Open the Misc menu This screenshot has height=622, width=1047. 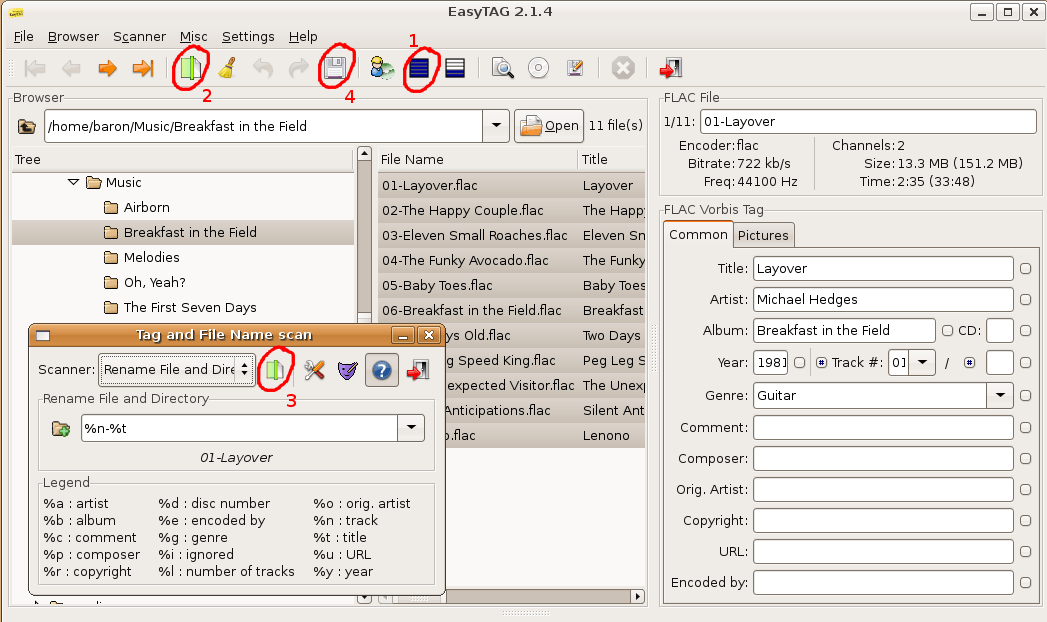(x=194, y=37)
